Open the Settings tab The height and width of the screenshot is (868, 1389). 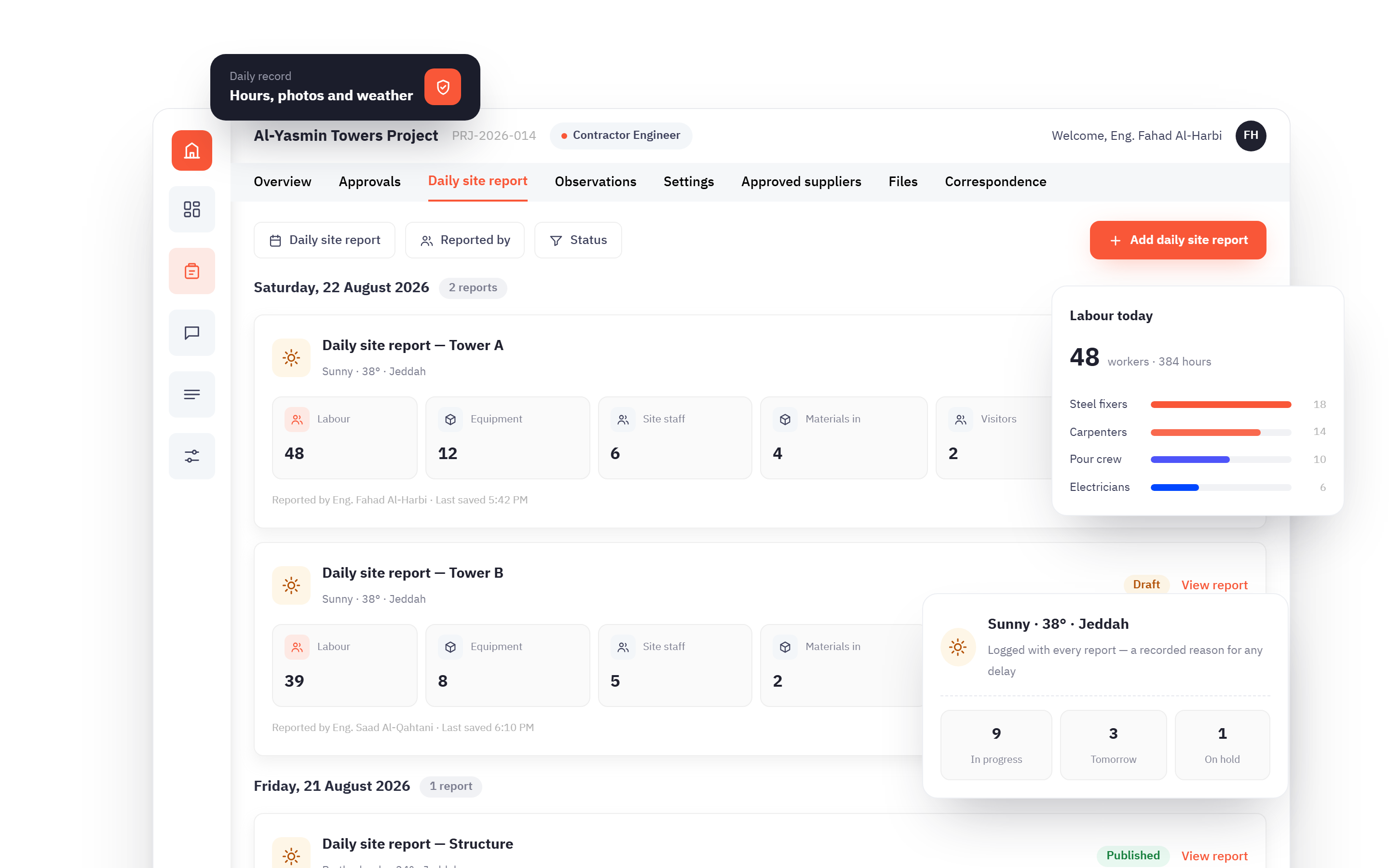(x=688, y=181)
